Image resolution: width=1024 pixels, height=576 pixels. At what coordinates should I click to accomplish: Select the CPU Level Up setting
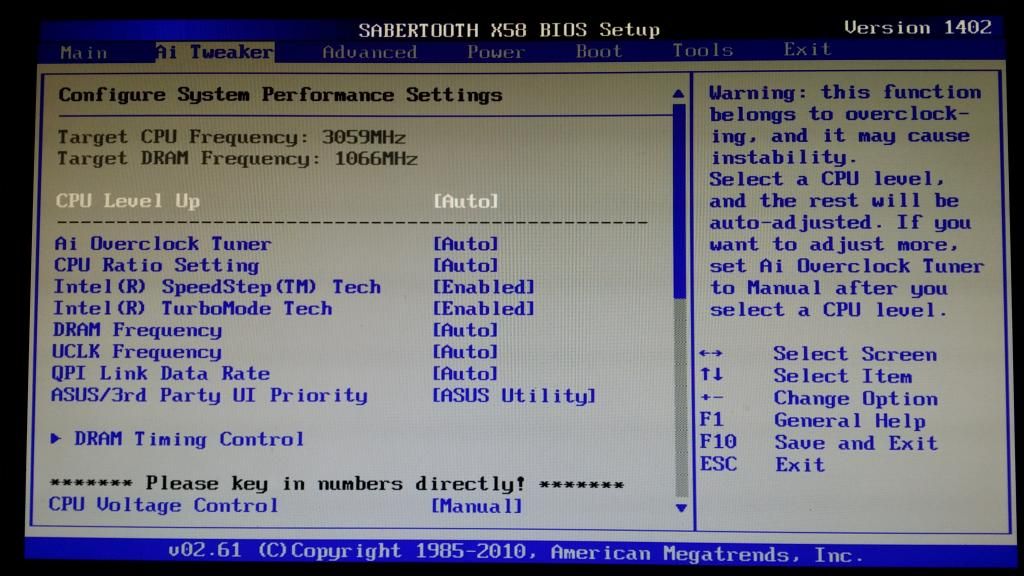click(x=128, y=200)
